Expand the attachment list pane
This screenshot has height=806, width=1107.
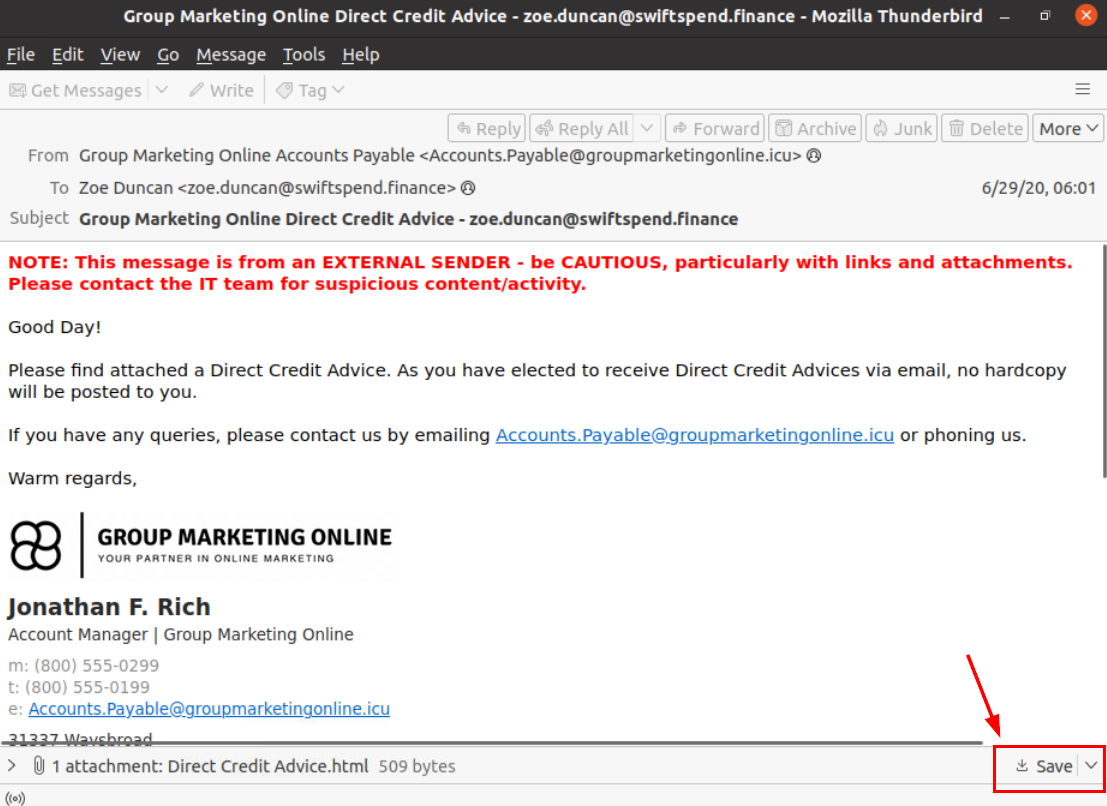12,766
